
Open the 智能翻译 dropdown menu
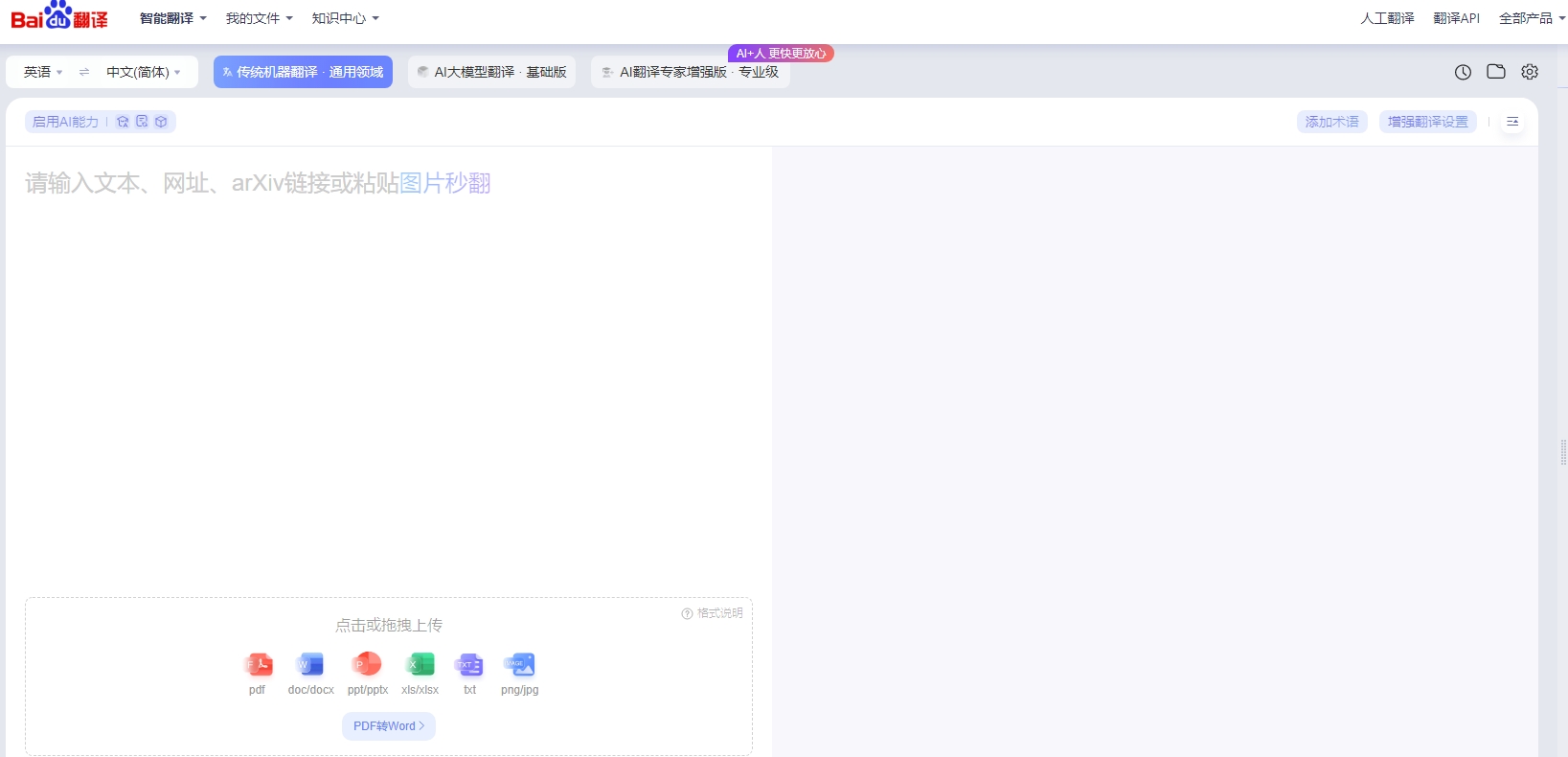tap(172, 18)
